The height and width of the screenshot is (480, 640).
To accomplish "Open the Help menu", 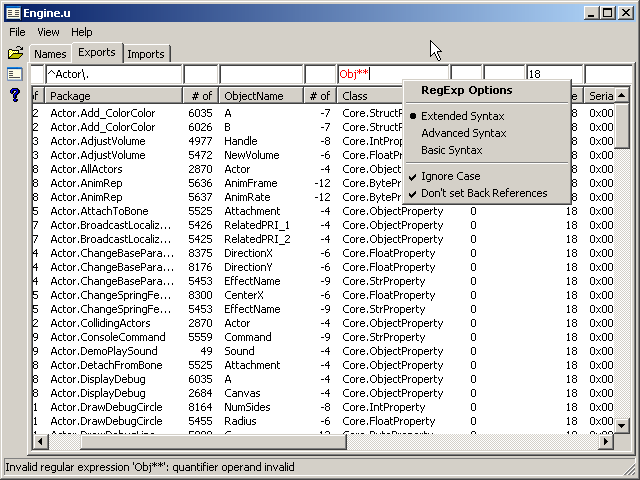I will coord(81,32).
